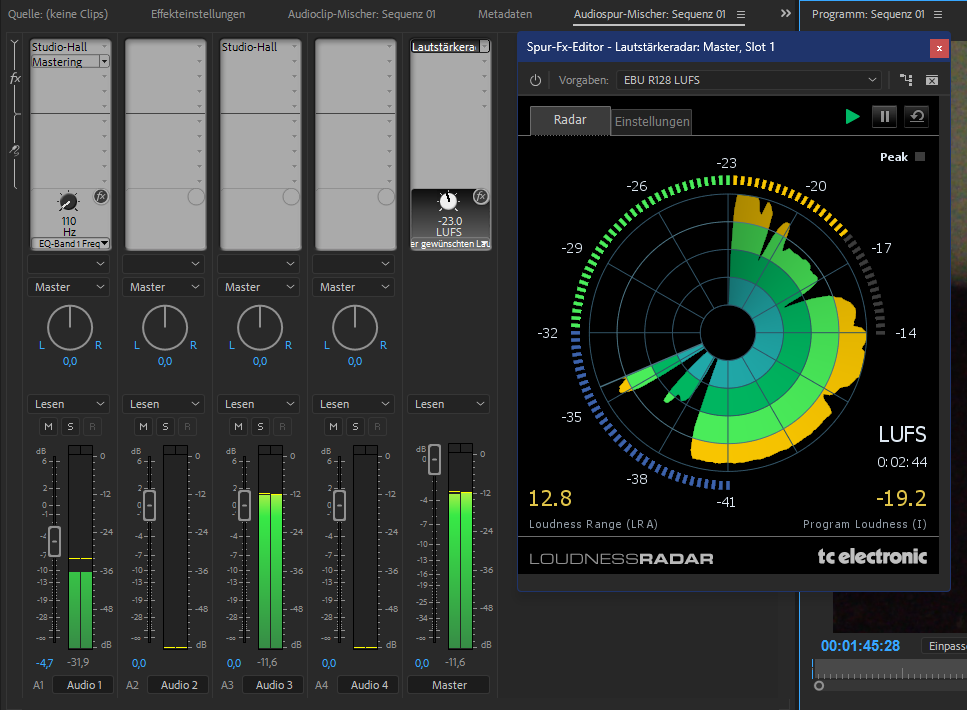Click the double-arrow panel overflow button
This screenshot has height=710, width=967.
(x=786, y=14)
